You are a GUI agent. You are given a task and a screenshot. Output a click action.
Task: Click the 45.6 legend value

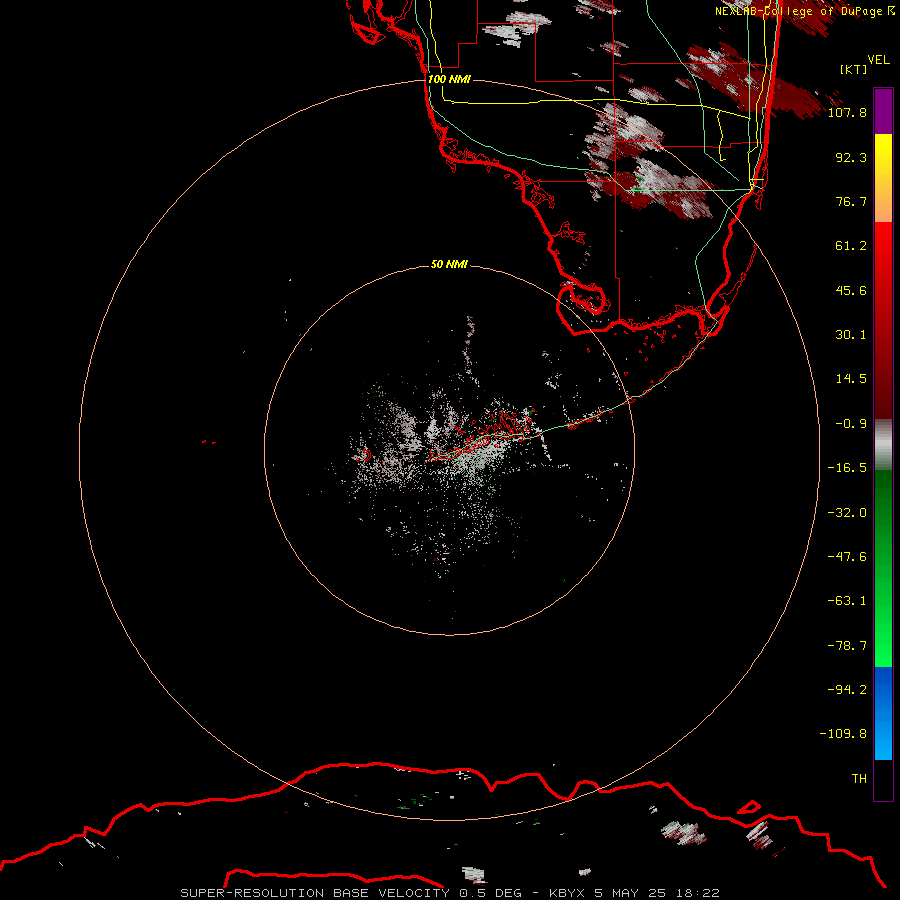[x=851, y=290]
